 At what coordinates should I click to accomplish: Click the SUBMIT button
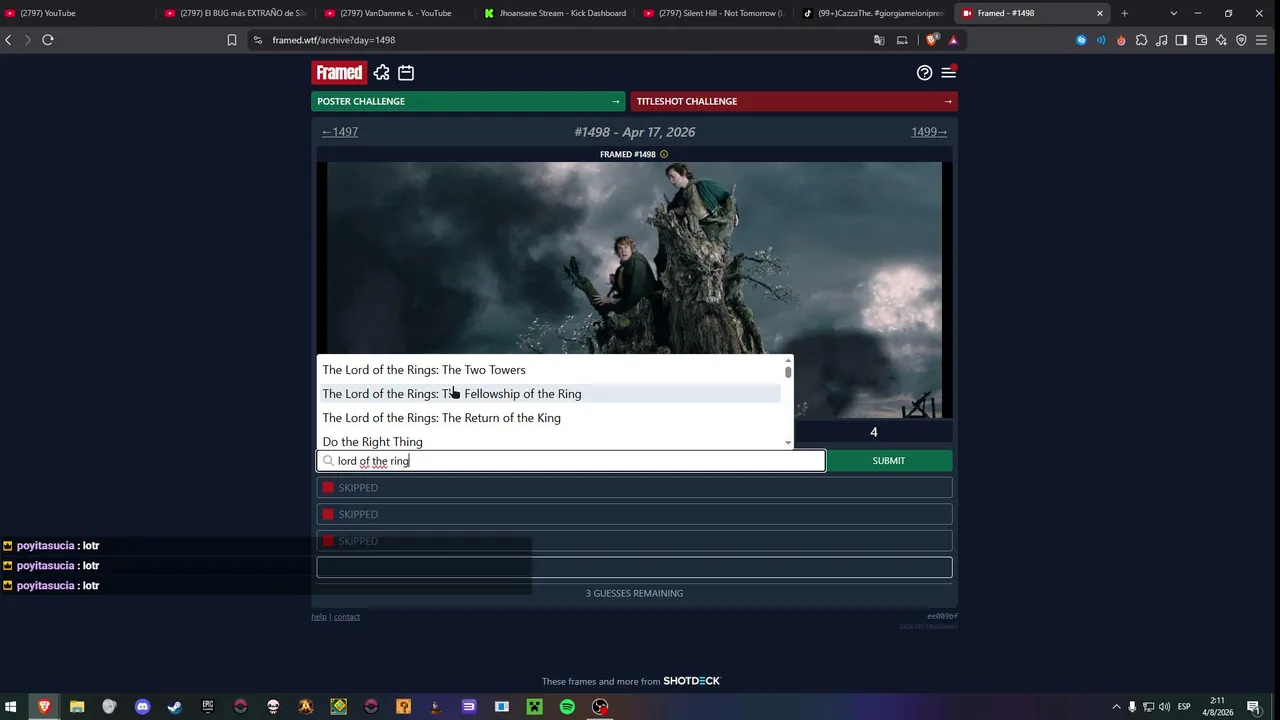[889, 461]
